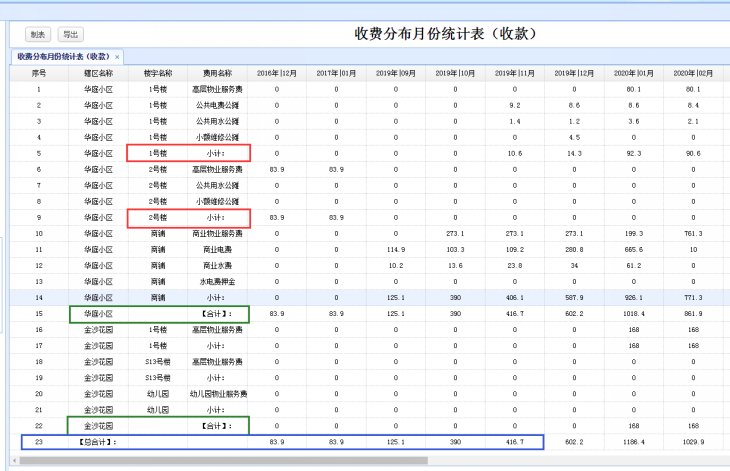Click the horizontal scrollbar left arrow
Screen dimensions: 730x471
click(x=14, y=461)
